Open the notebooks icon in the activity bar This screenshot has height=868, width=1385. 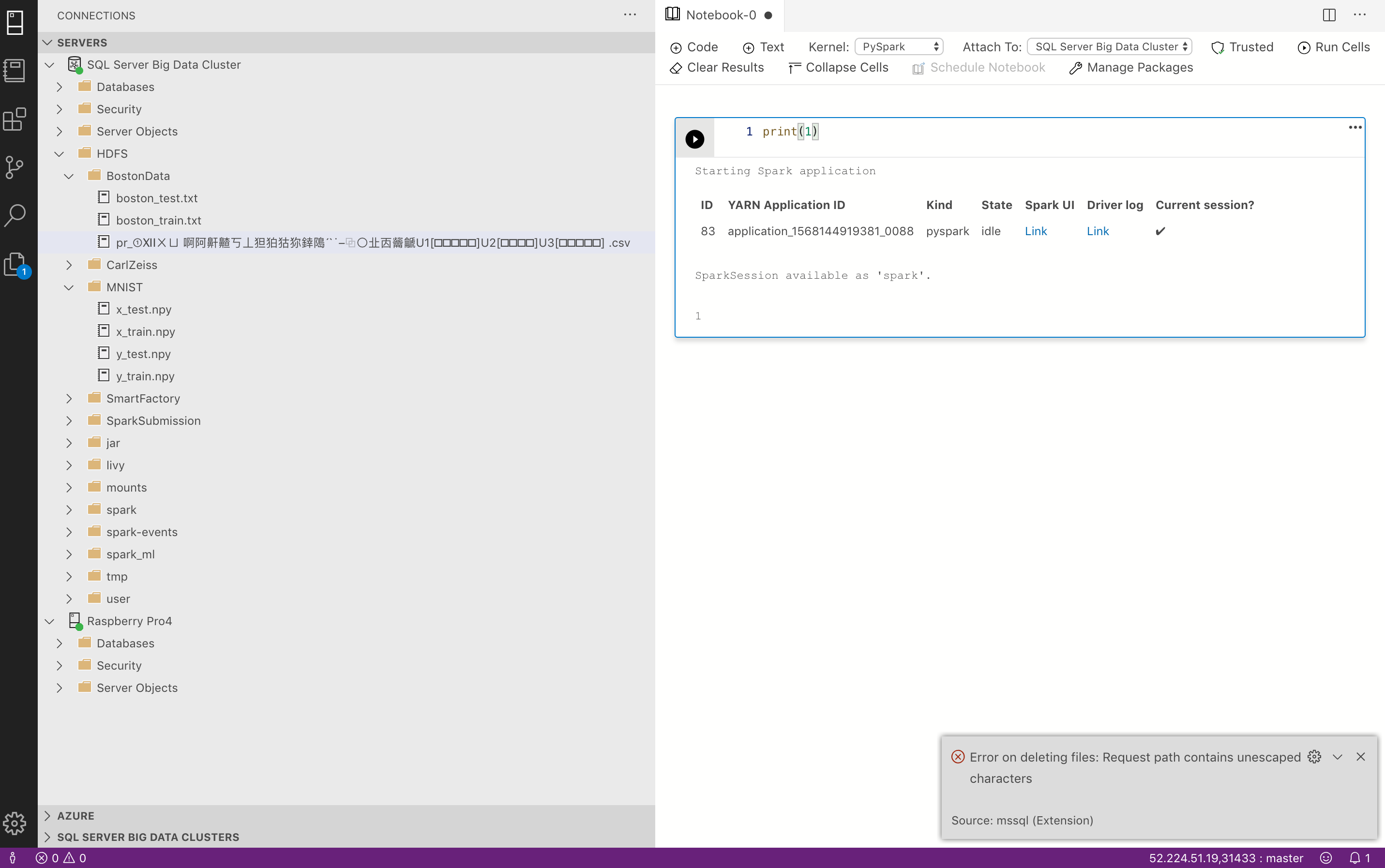[15, 70]
